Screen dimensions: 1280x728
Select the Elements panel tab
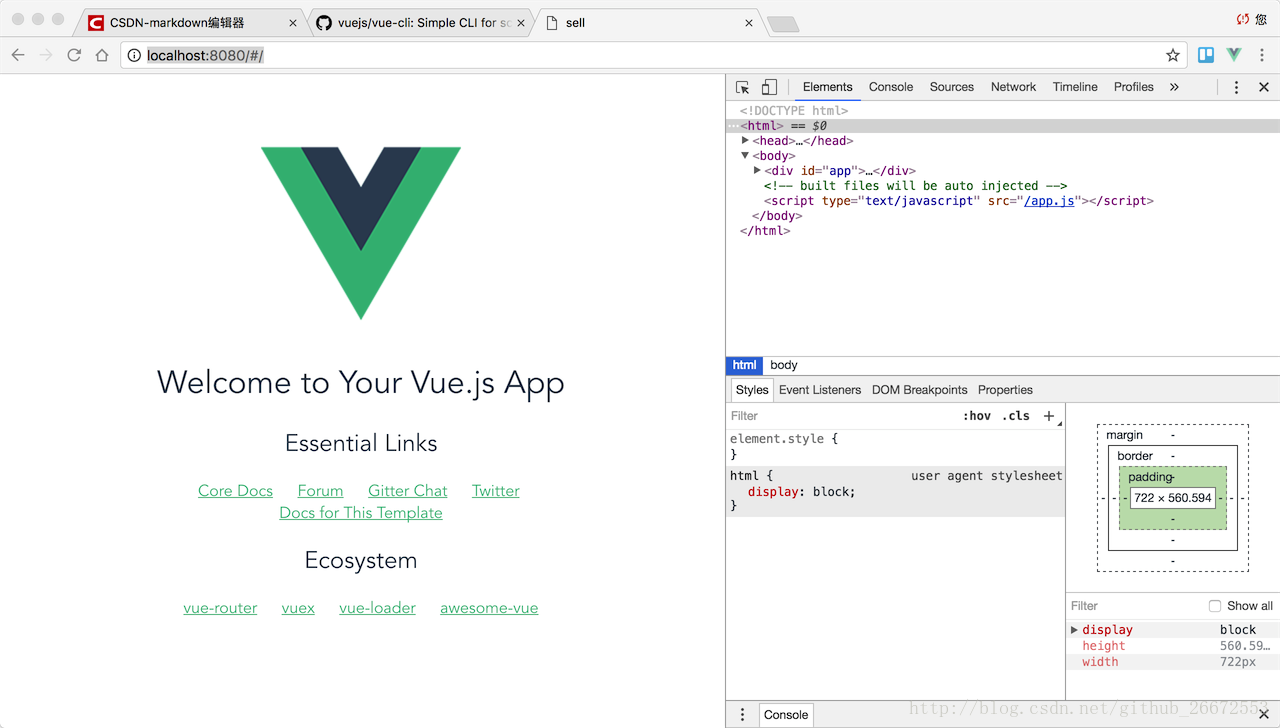[827, 87]
